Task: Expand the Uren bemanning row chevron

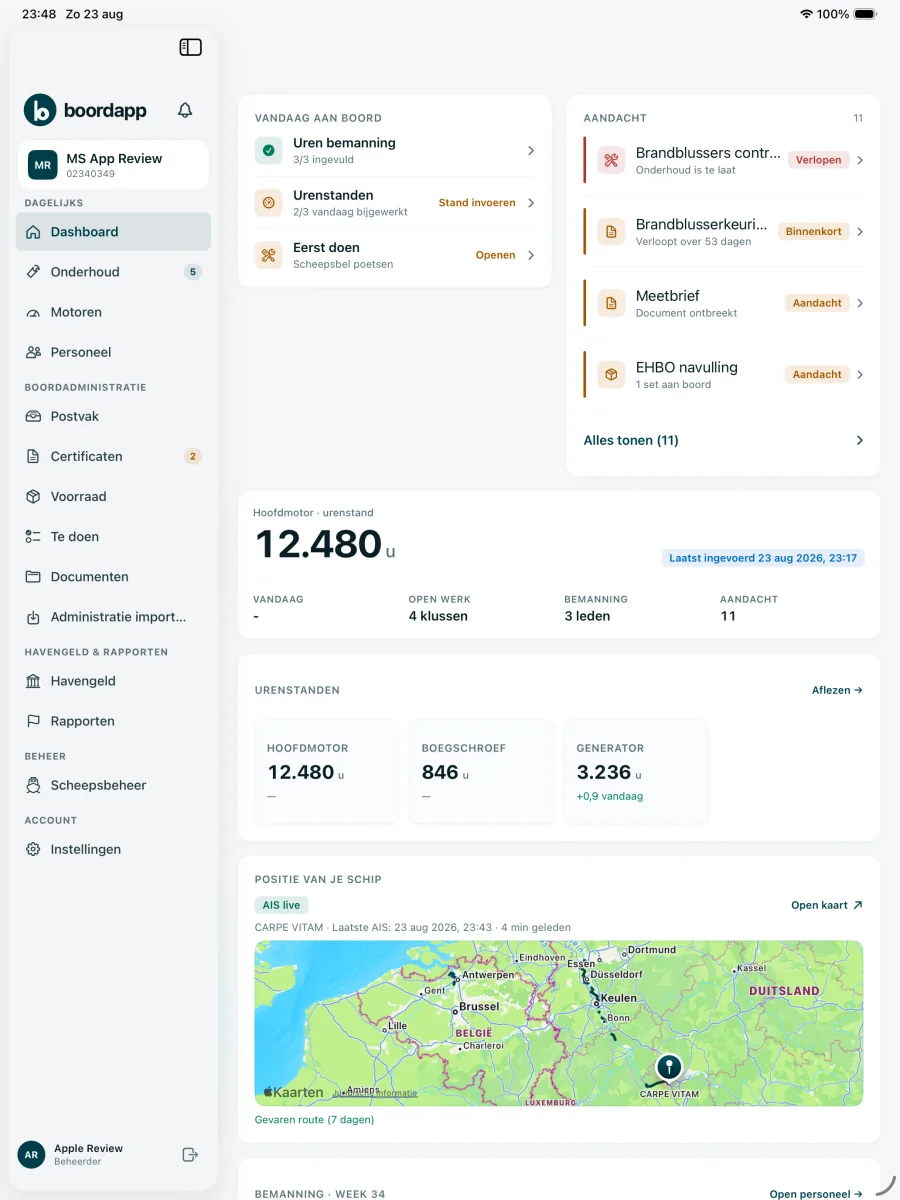Action: tap(531, 150)
